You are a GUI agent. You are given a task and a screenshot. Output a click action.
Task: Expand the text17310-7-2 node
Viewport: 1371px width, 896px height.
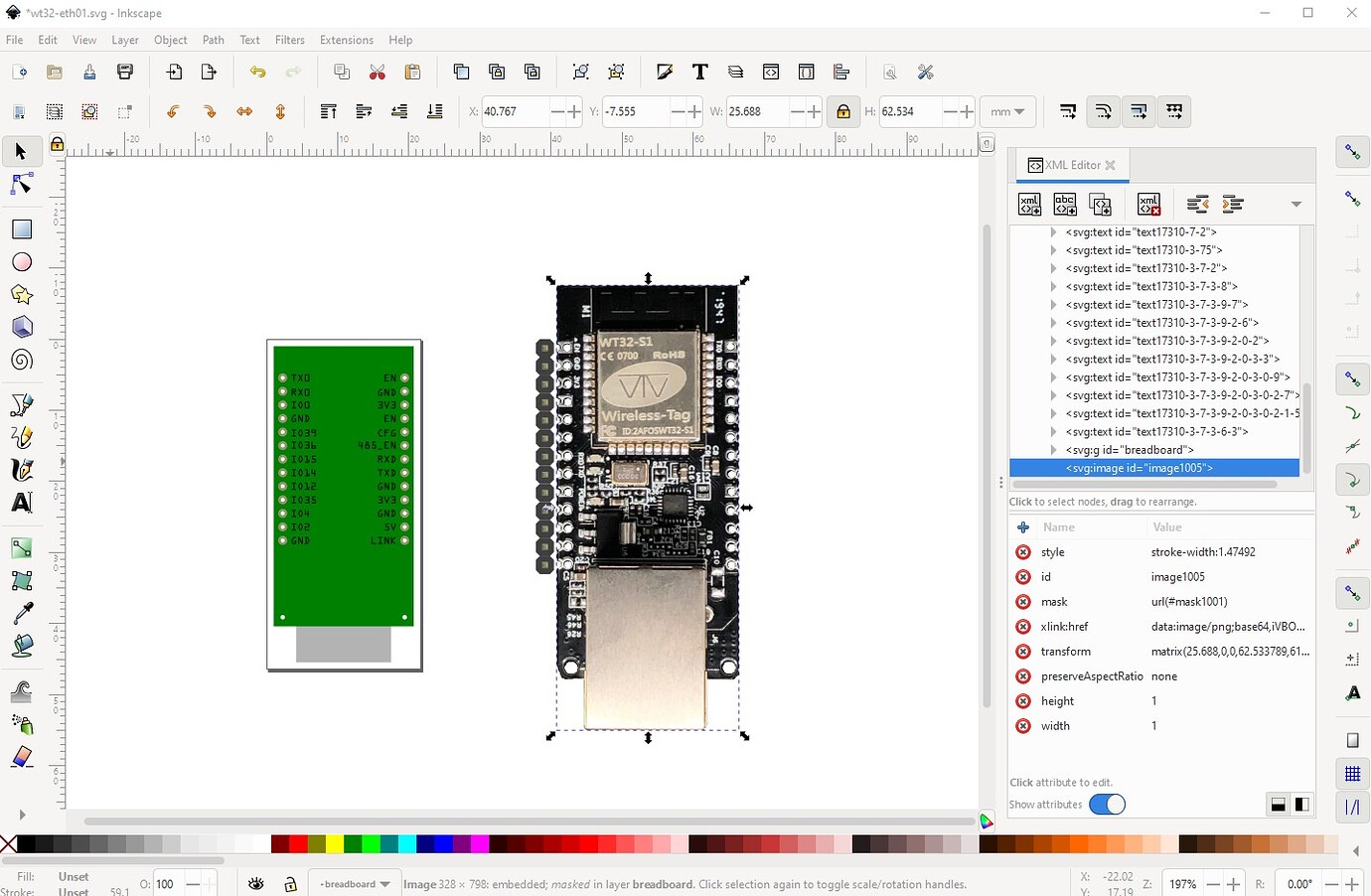(1053, 232)
